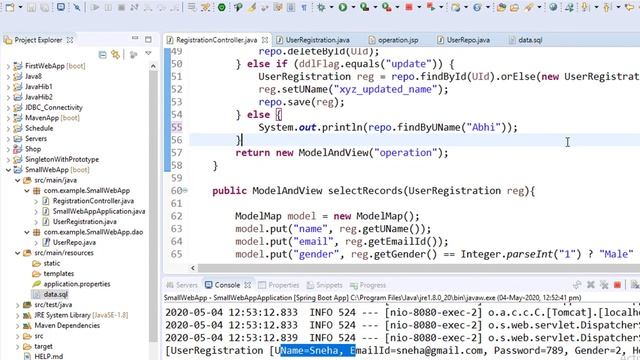Open the Properties view tab
This screenshot has width=640, height=360.
click(278, 285)
